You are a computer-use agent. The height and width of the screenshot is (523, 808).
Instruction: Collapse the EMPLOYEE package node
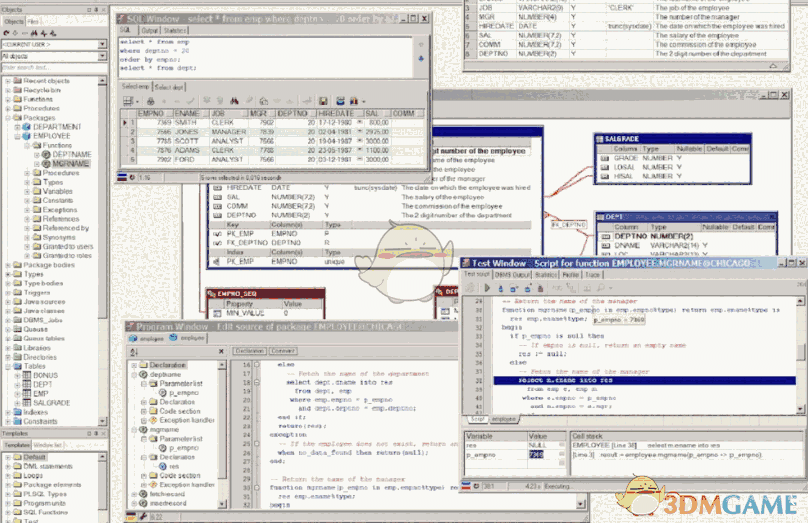[x=17, y=137]
